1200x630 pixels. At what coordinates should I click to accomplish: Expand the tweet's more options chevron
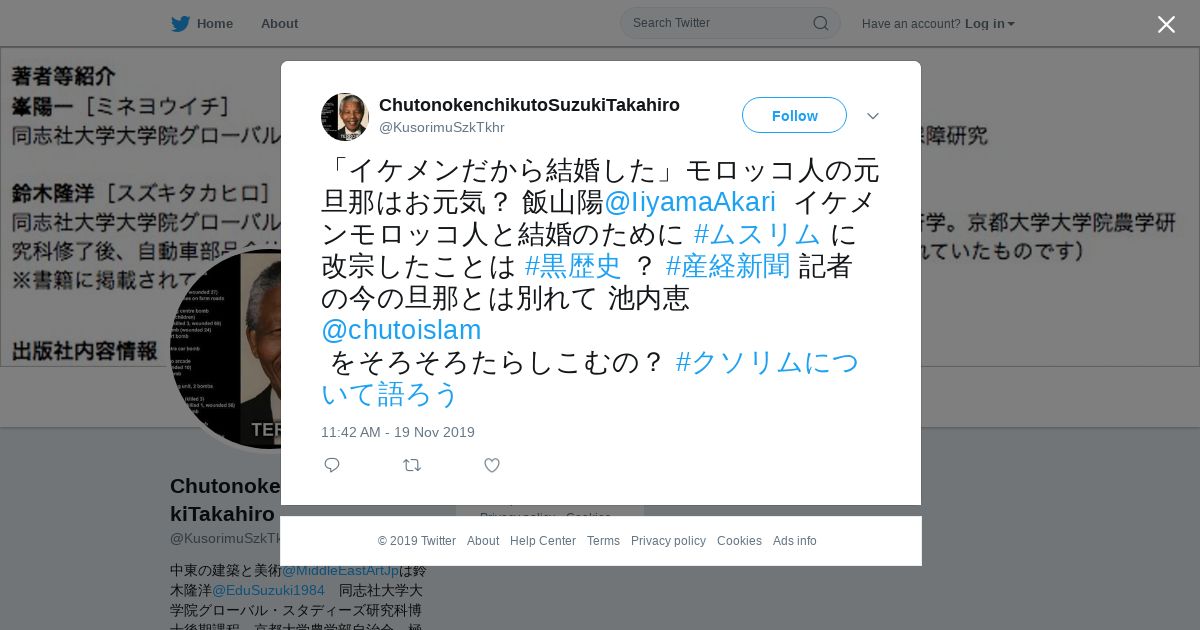click(873, 116)
